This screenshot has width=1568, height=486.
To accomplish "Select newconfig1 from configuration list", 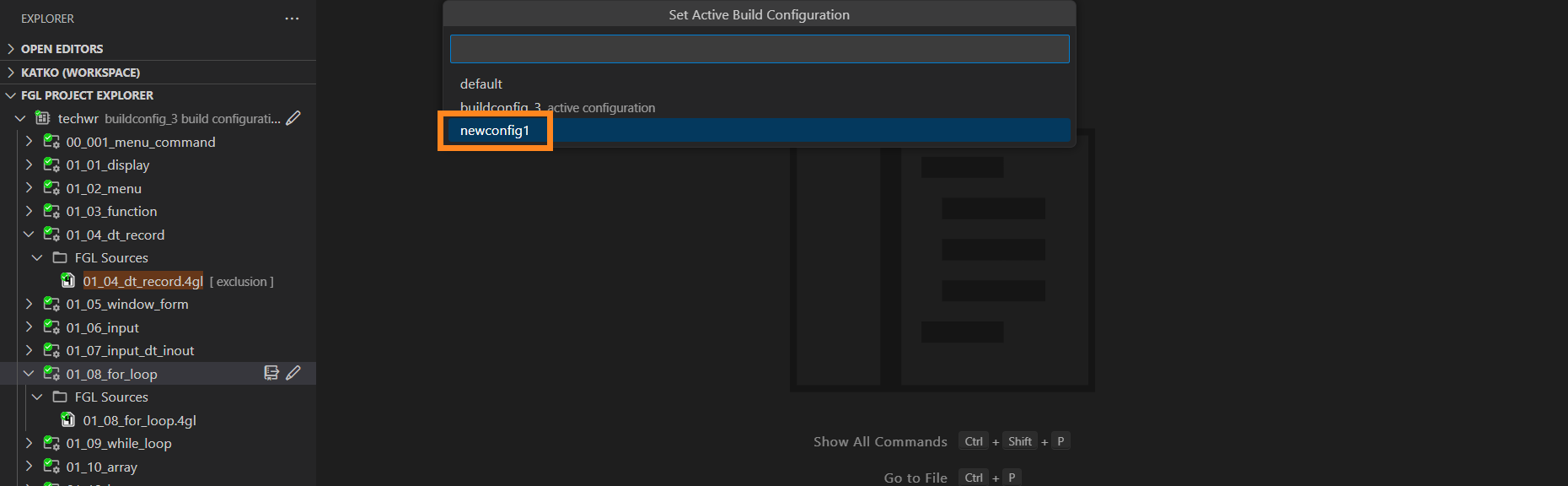I will (x=495, y=131).
